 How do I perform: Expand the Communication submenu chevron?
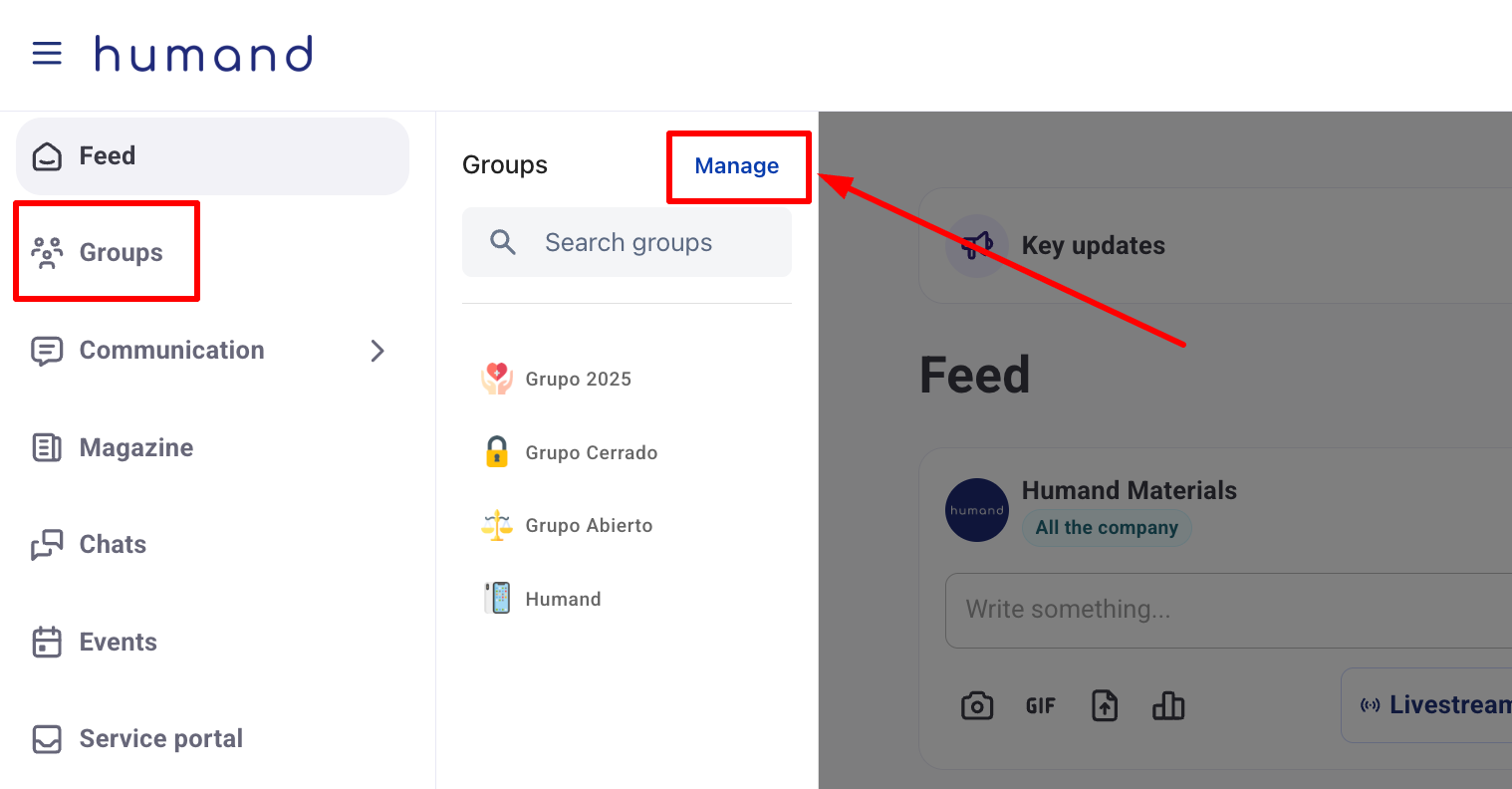[378, 351]
